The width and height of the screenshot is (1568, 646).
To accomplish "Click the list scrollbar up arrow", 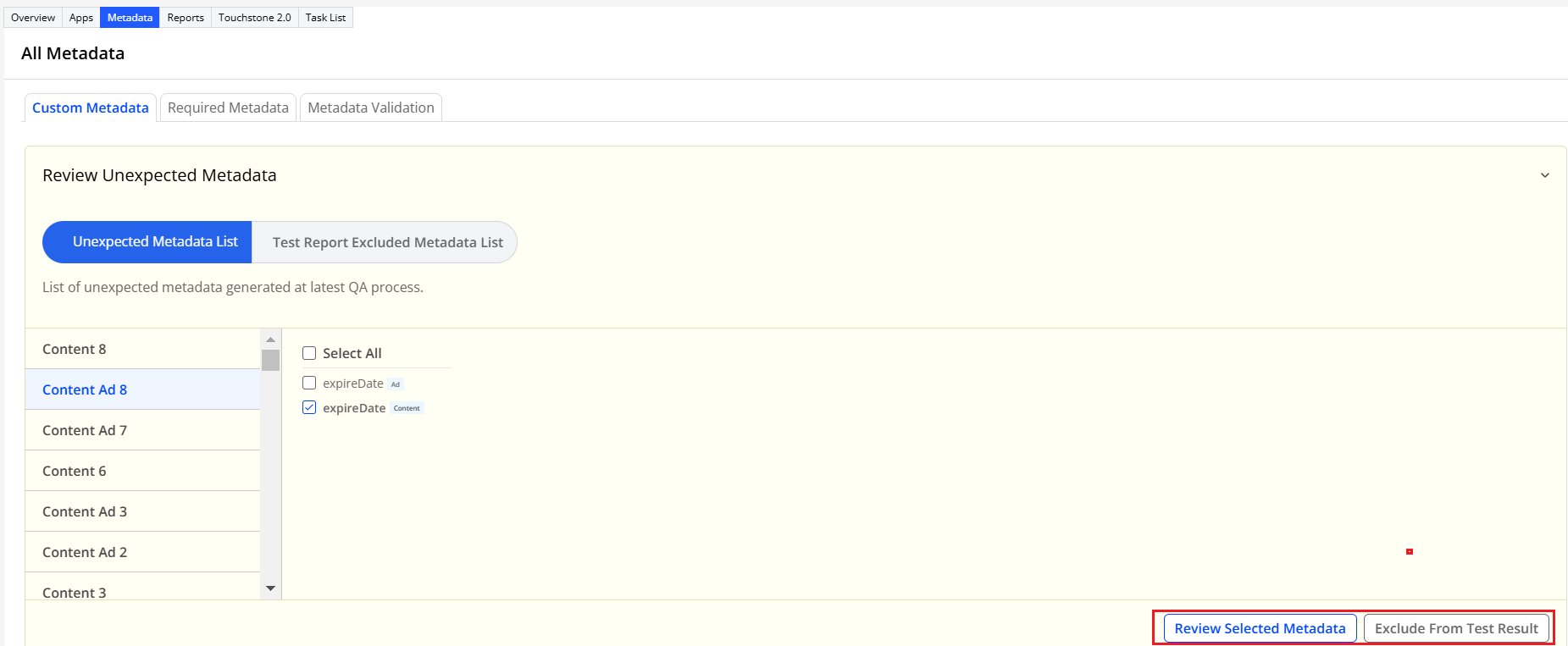I will 270,340.
